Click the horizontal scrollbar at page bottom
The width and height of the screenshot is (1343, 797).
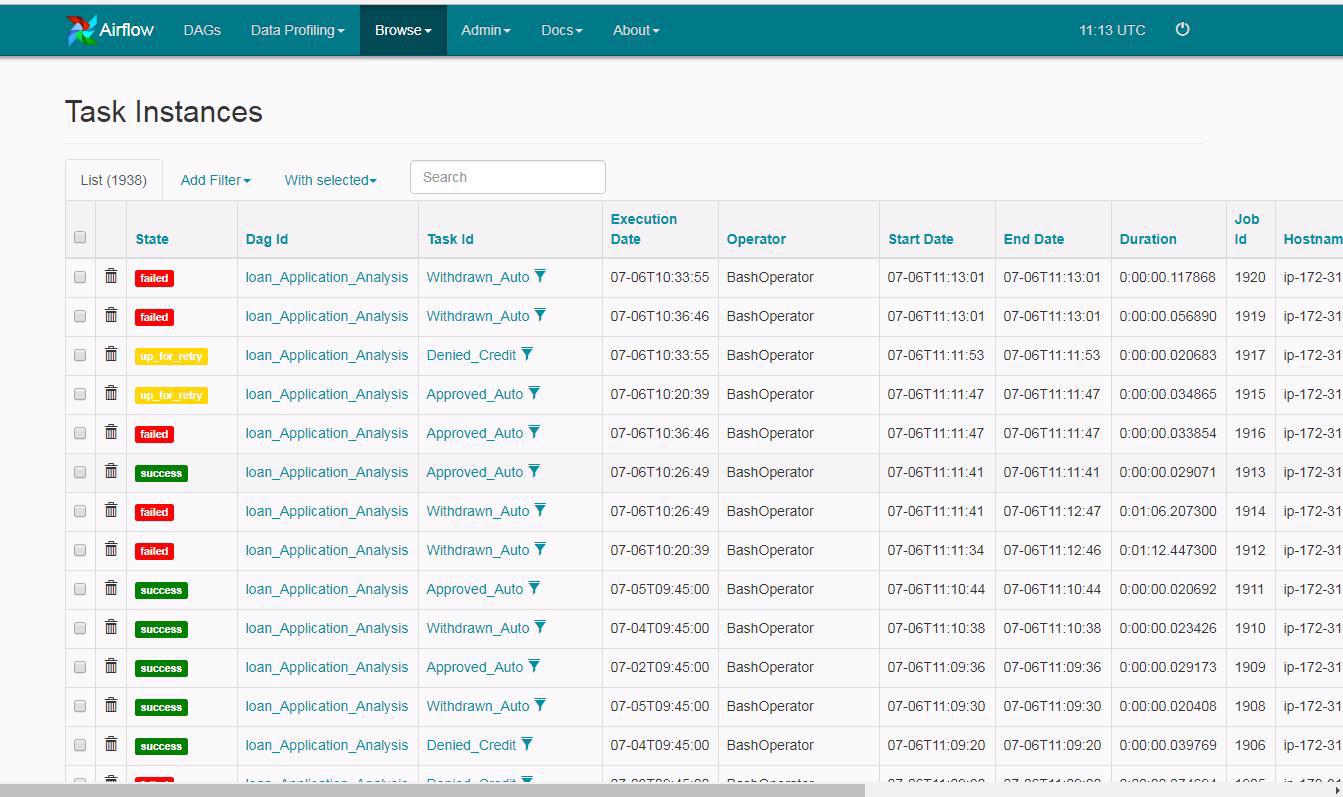tap(432, 790)
